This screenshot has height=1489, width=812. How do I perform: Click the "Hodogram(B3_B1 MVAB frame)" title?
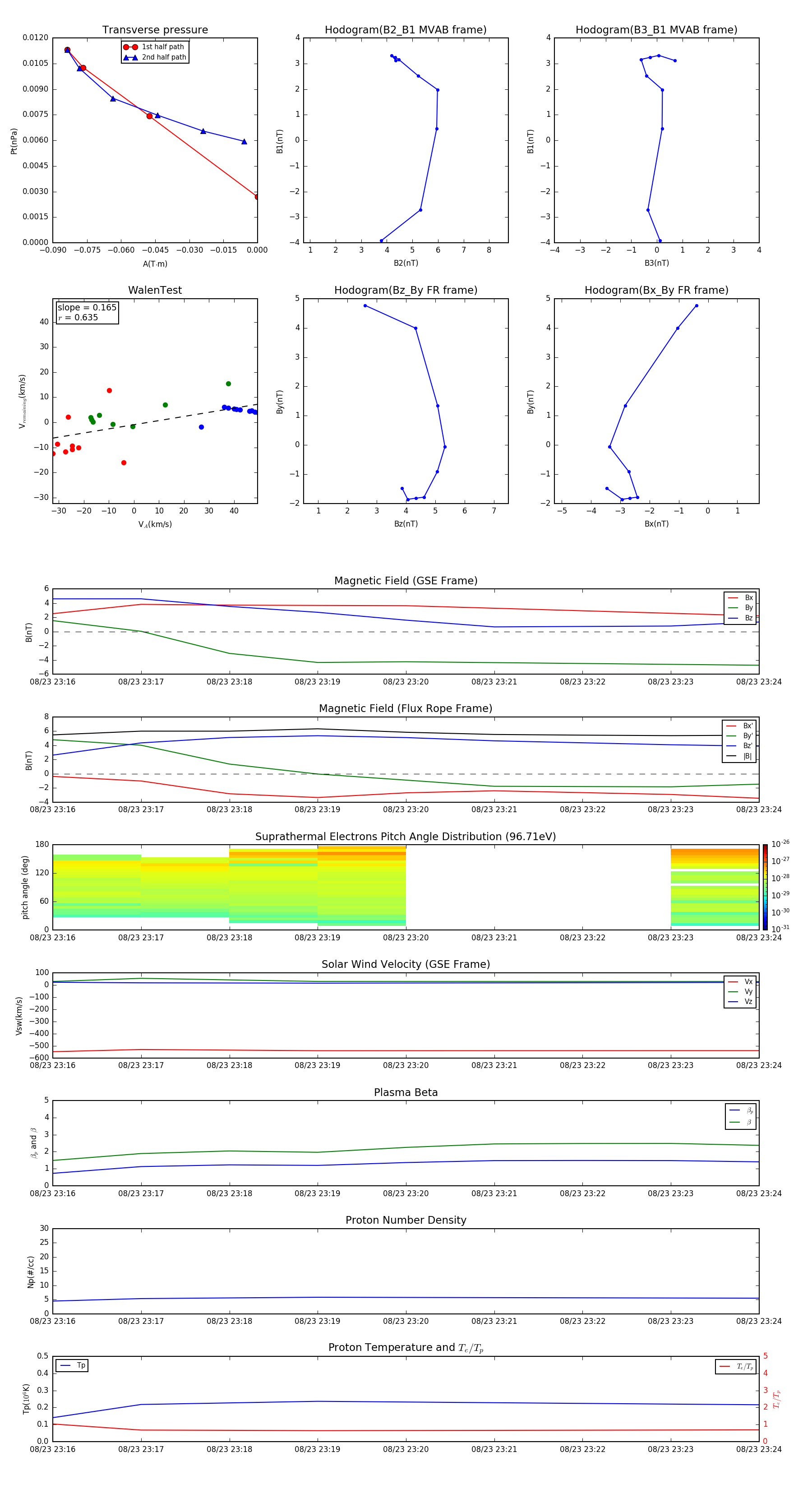point(656,30)
